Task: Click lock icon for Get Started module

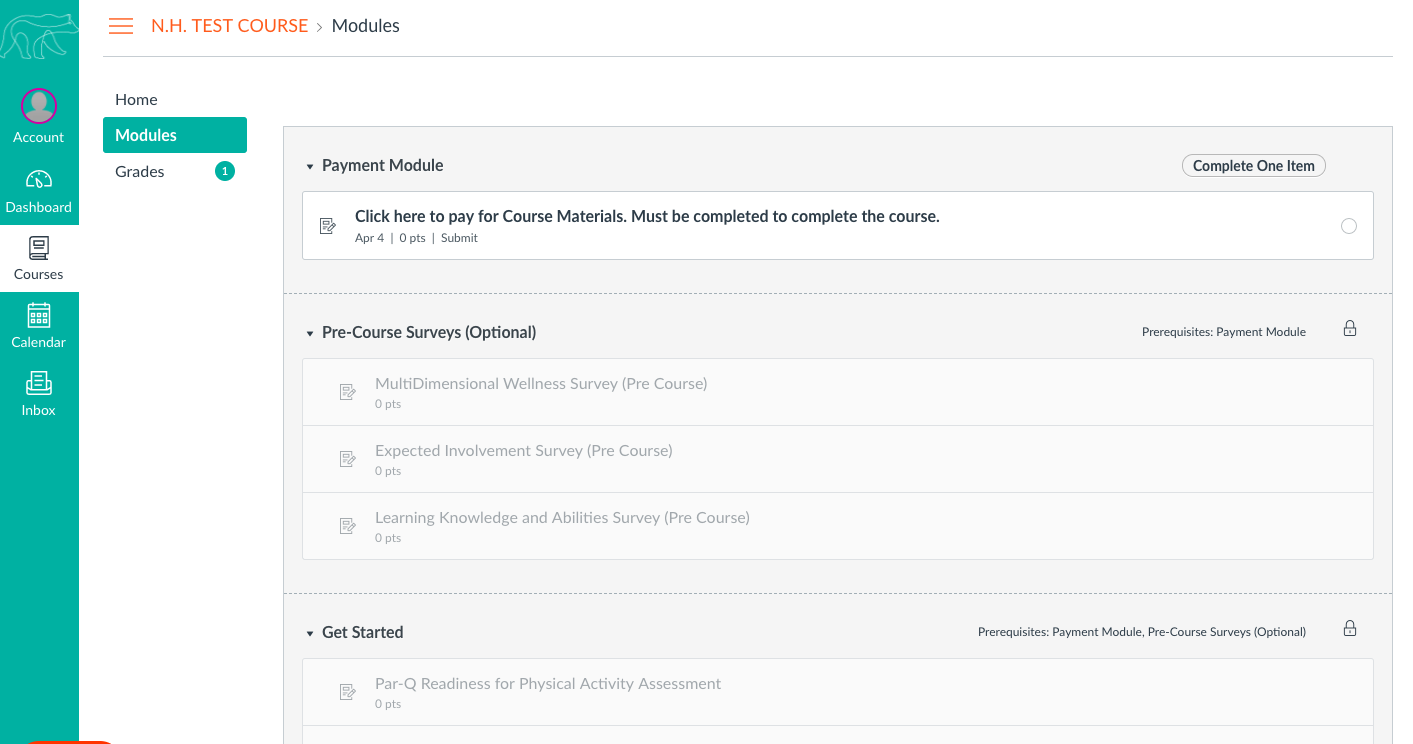Action: click(1350, 629)
